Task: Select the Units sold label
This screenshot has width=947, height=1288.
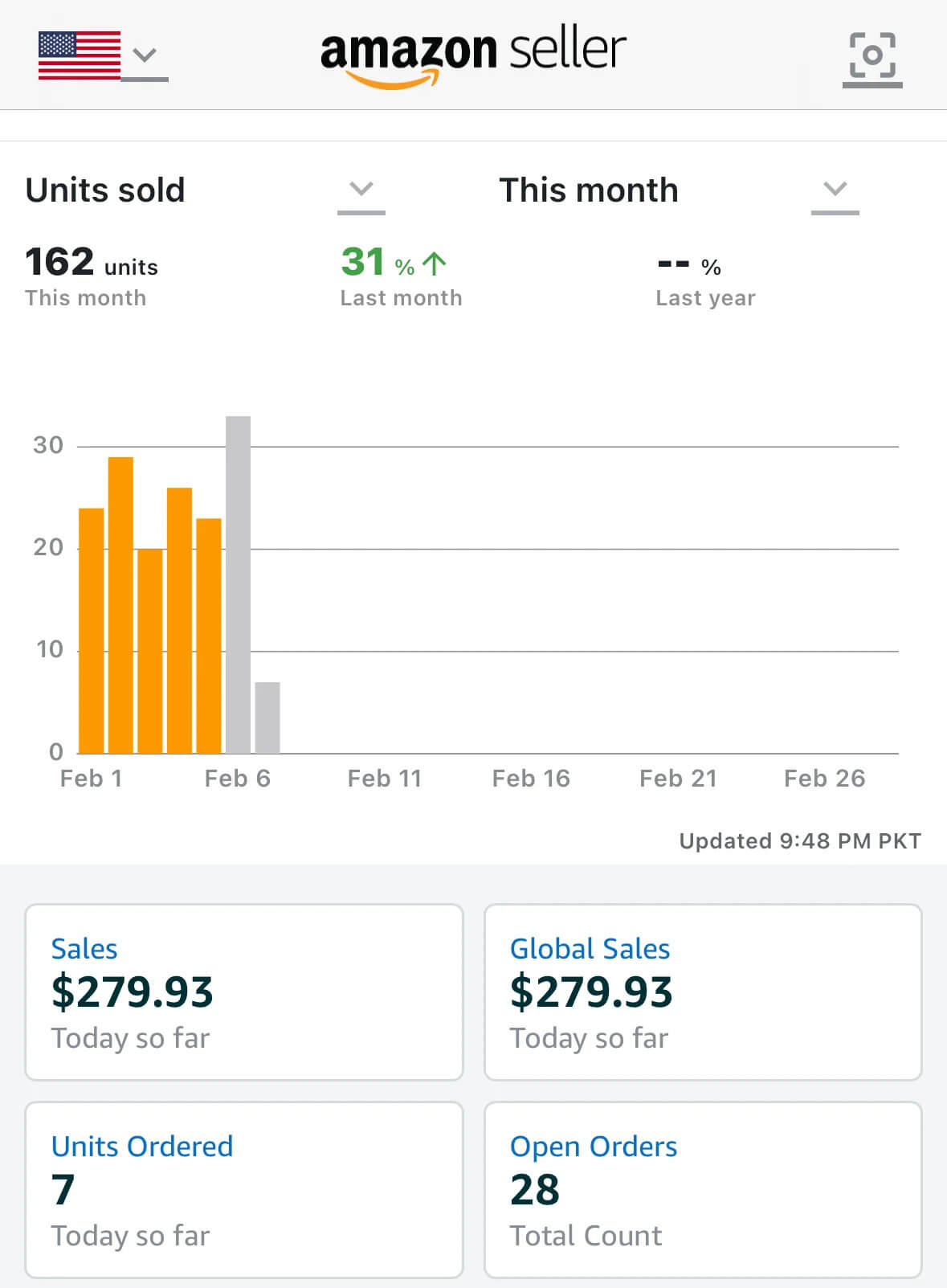Action: point(105,190)
